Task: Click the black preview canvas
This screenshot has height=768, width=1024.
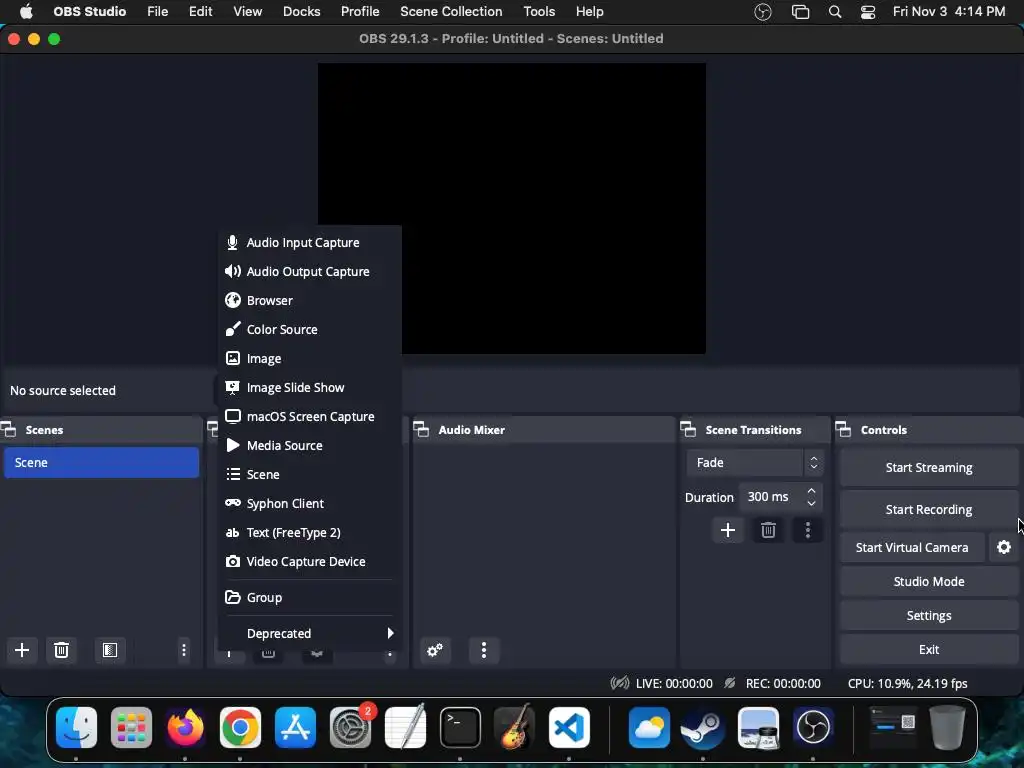Action: pyautogui.click(x=511, y=208)
